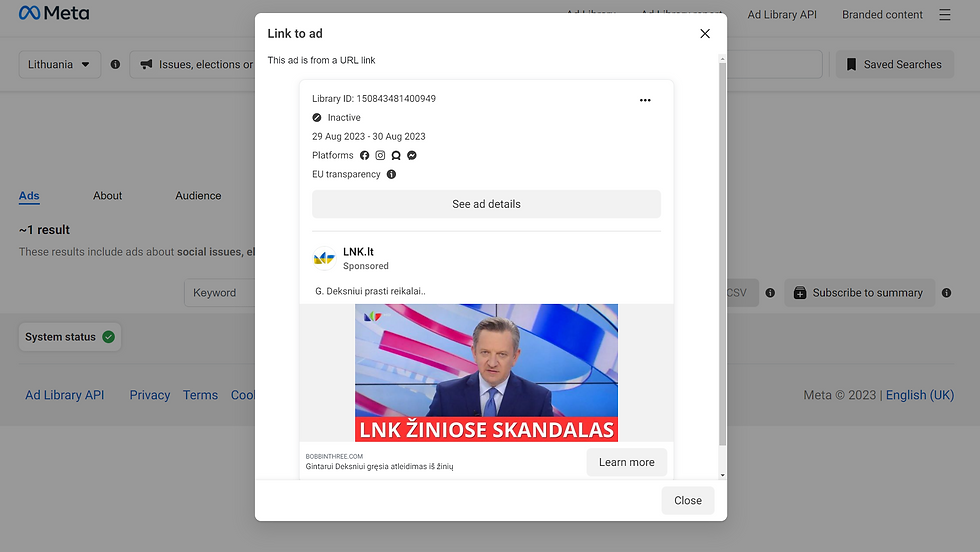Open EU transparency info icon

391,174
